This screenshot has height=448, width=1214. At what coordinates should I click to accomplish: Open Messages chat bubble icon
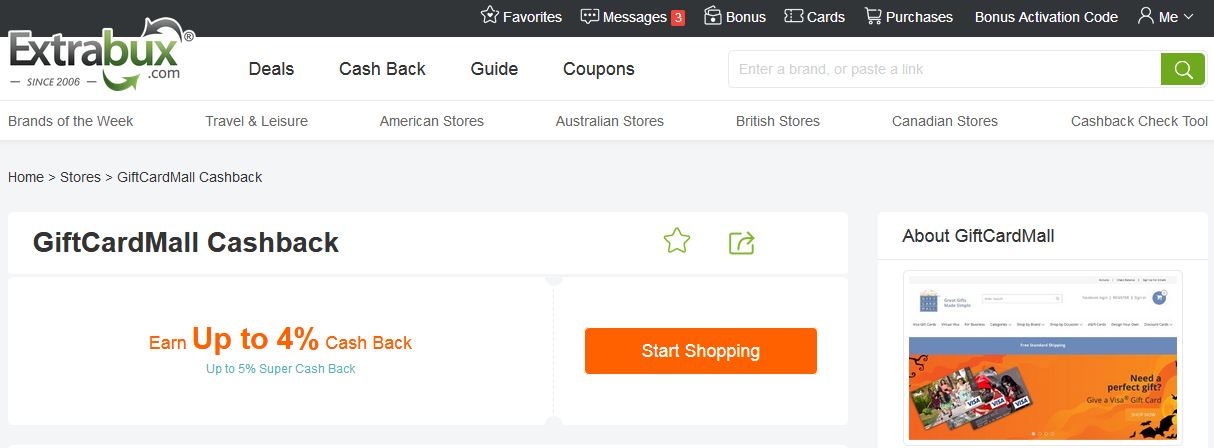590,16
